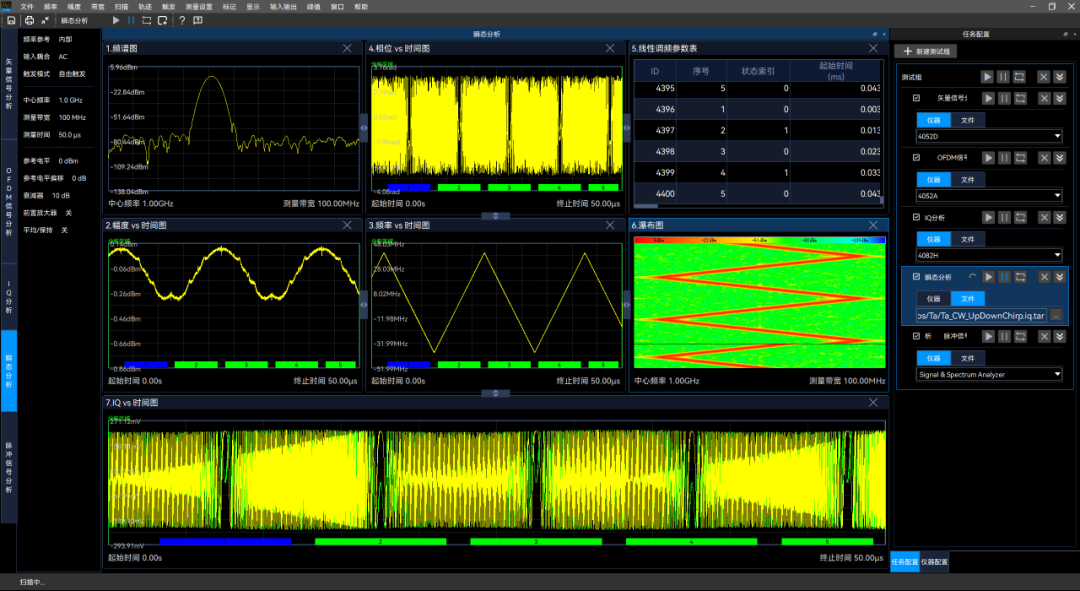Open the 4052D instrument dropdown

coord(988,136)
